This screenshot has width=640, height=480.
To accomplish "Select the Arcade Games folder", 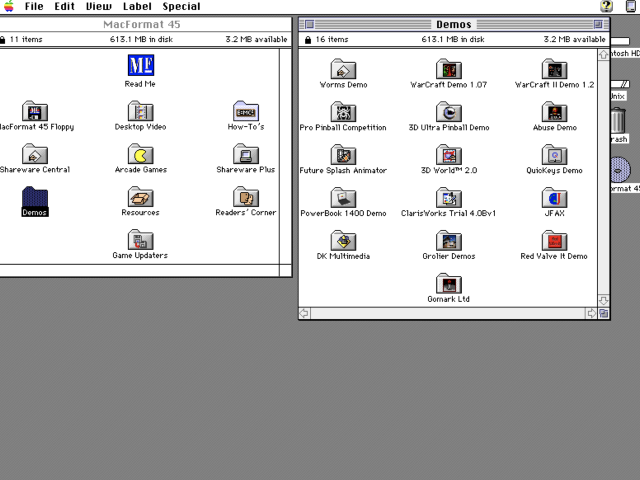I will point(140,154).
